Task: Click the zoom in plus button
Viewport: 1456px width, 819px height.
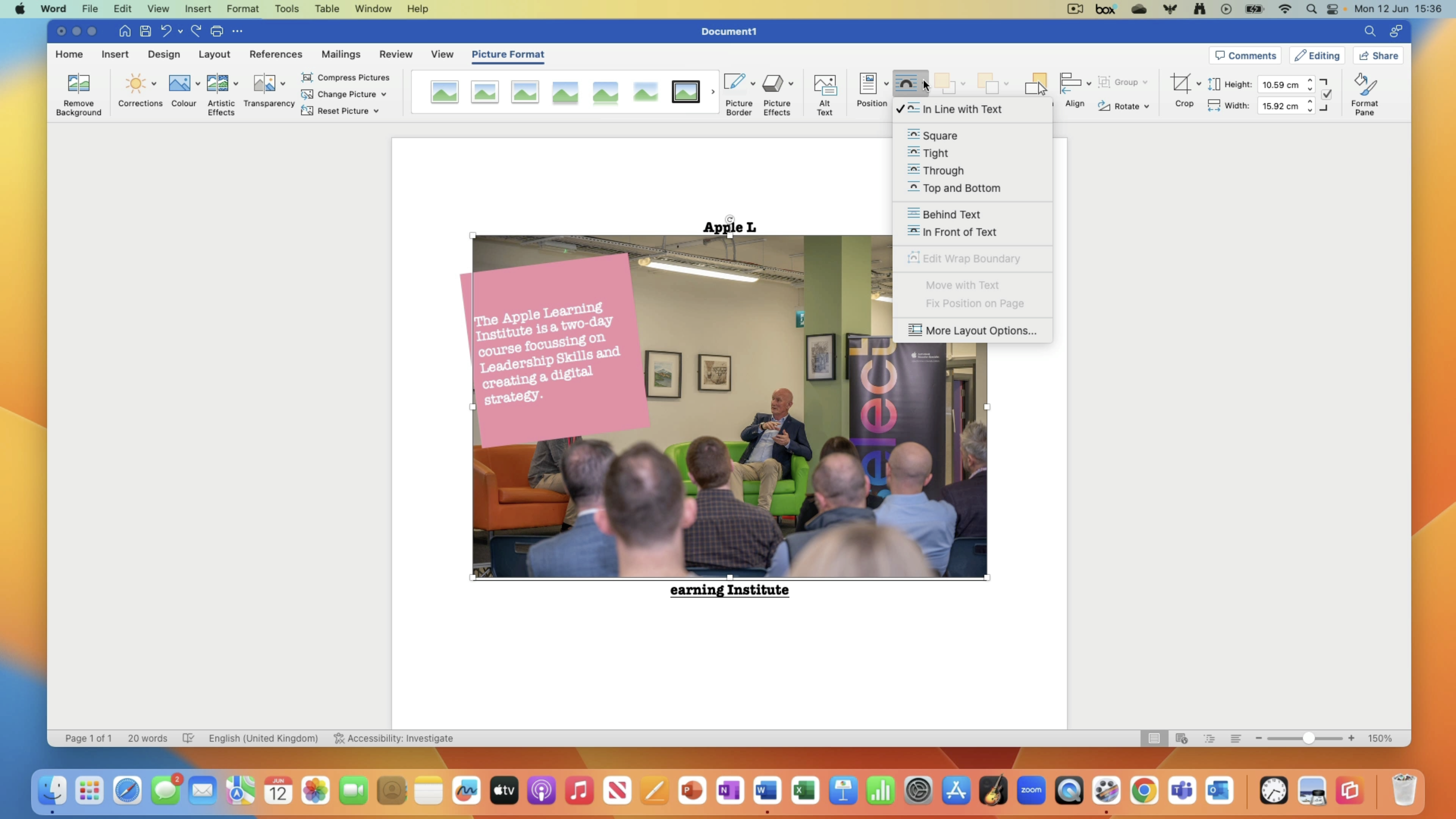Action: click(1351, 738)
